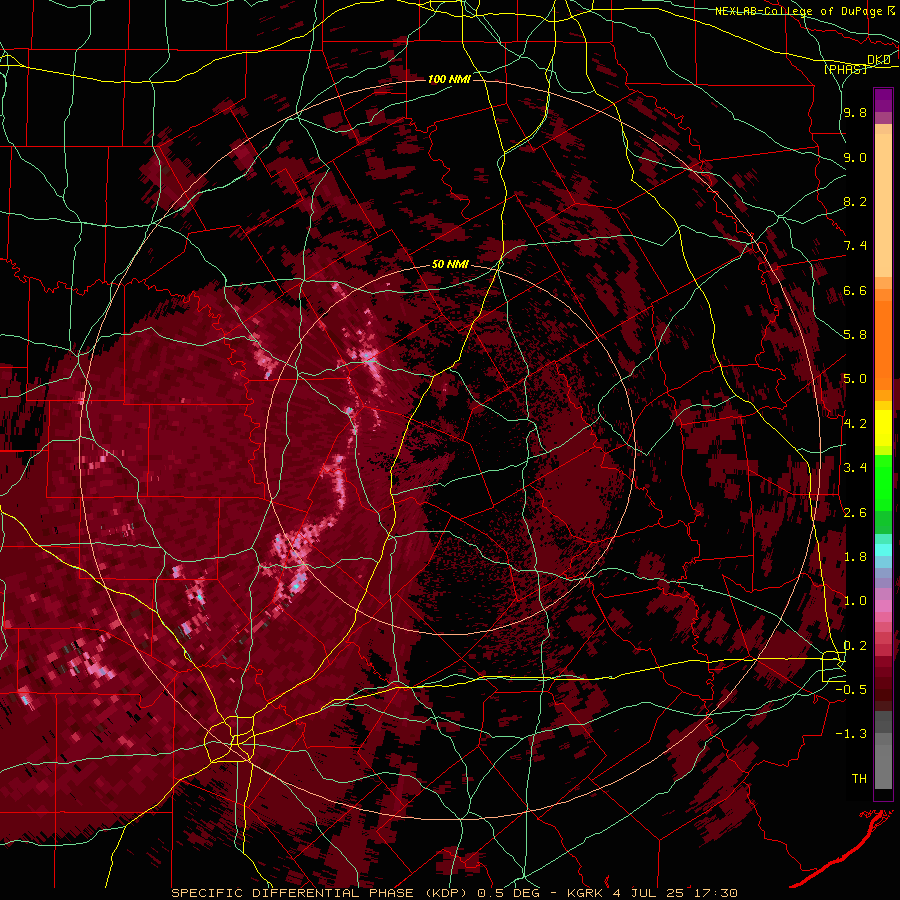Screen dimensions: 900x900
Task: Click the 0.2 scale value
Action: pyautogui.click(x=855, y=645)
